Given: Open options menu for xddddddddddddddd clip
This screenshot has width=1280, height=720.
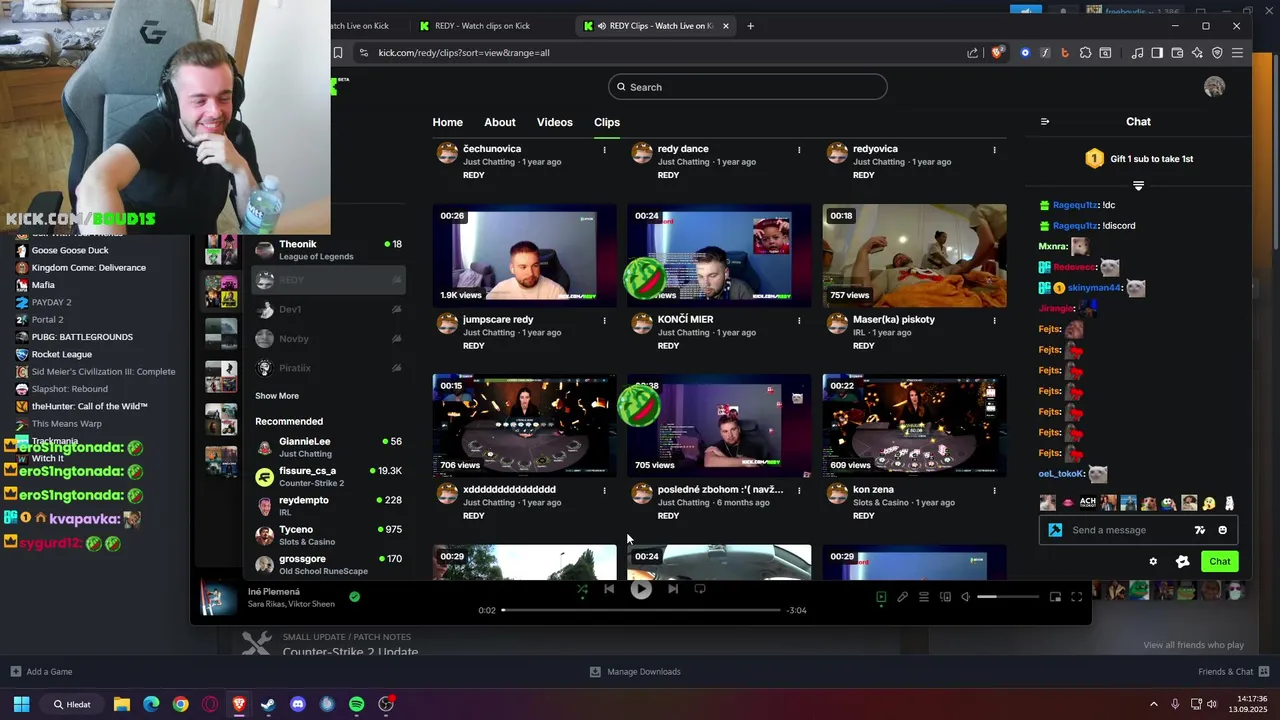Looking at the screenshot, I should click(604, 491).
